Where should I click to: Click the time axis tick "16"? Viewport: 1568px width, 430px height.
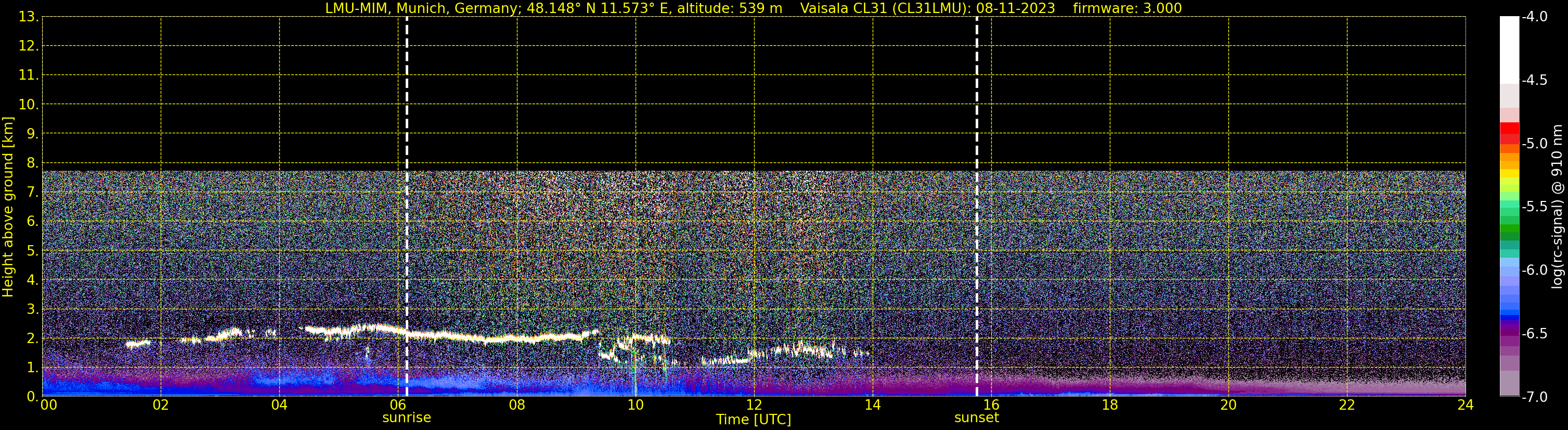pos(992,405)
